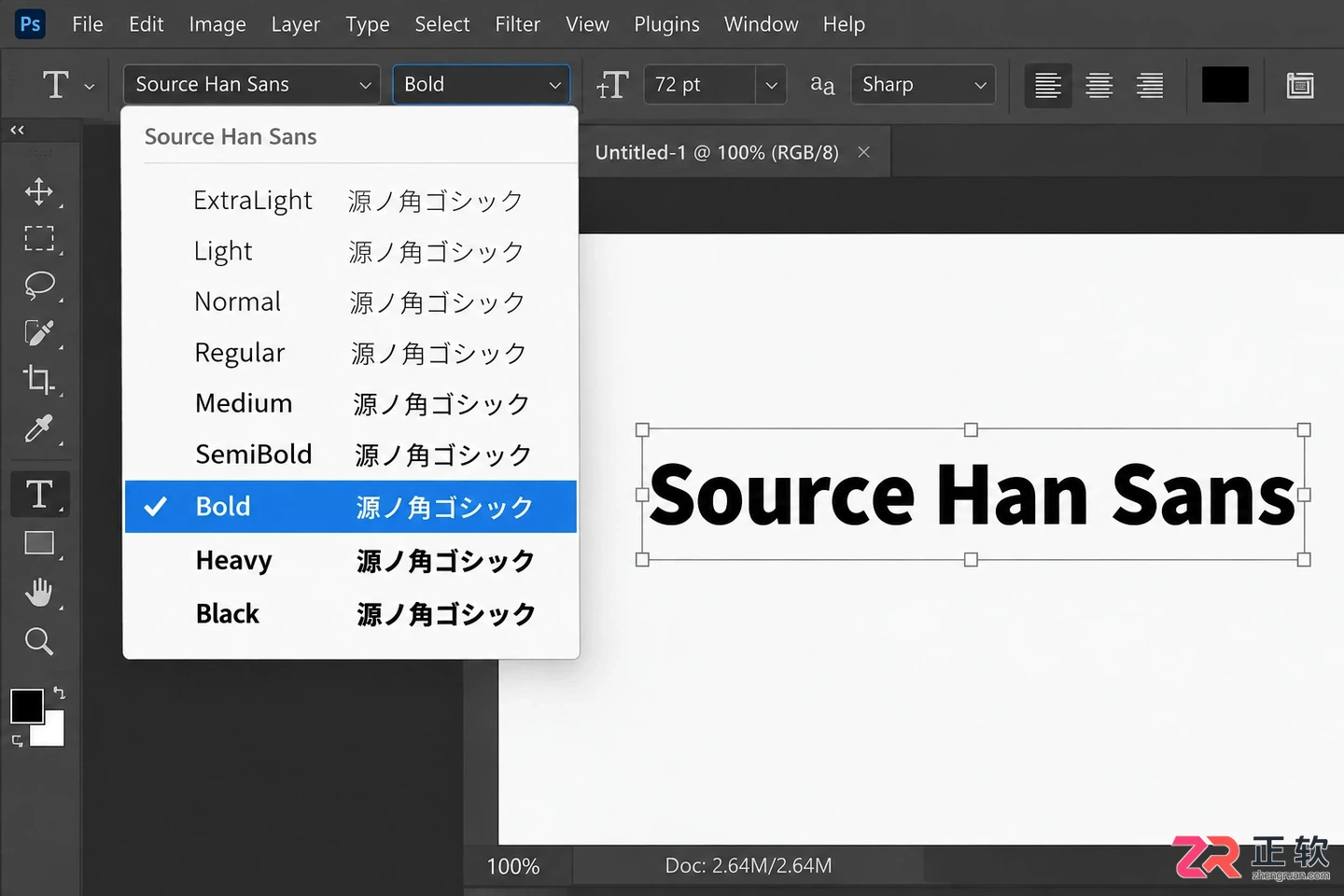The width and height of the screenshot is (1344, 896).
Task: Select the Zoom magnifier tool
Action: (x=38, y=641)
